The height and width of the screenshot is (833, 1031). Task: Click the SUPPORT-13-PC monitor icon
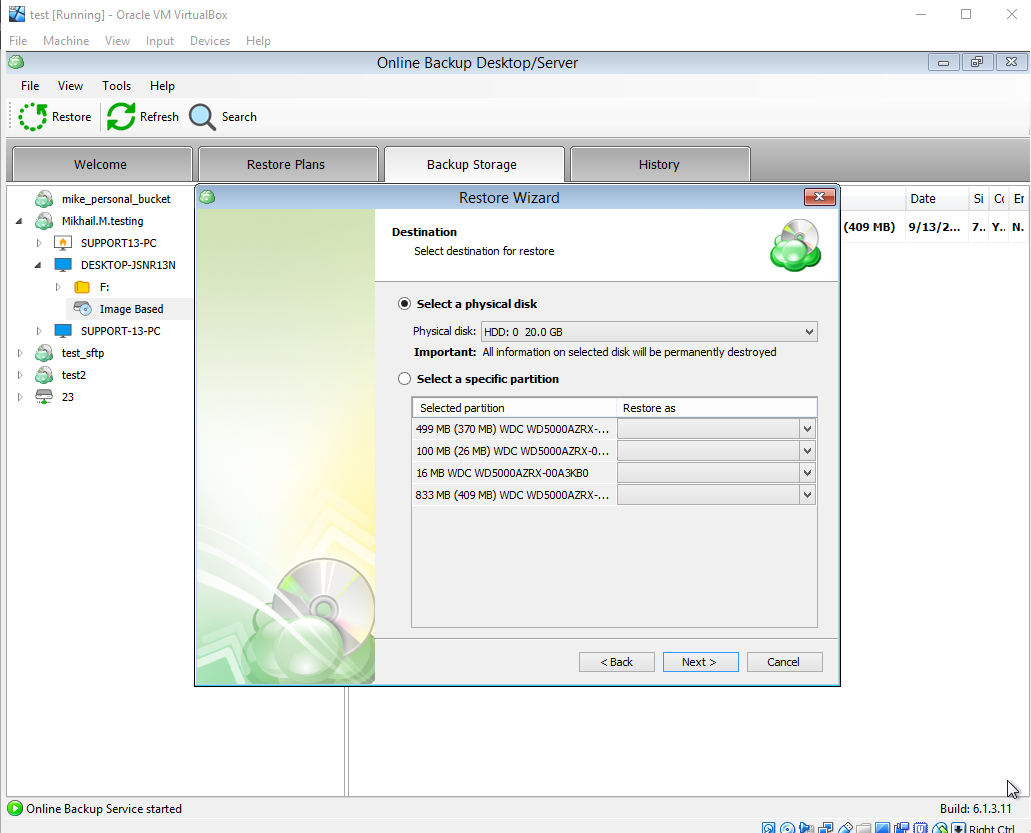63,331
